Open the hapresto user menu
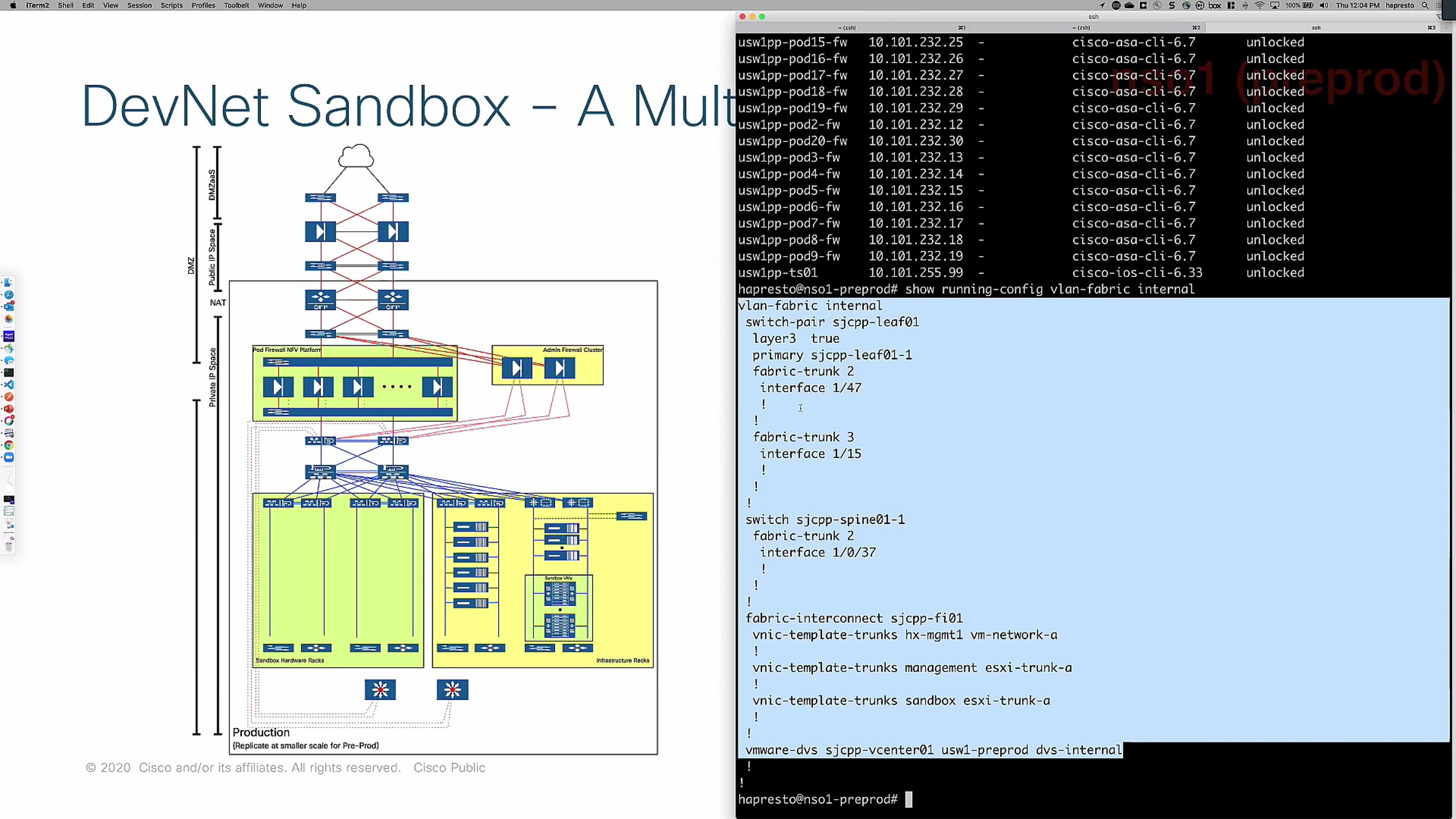The width and height of the screenshot is (1456, 819). click(1400, 5)
